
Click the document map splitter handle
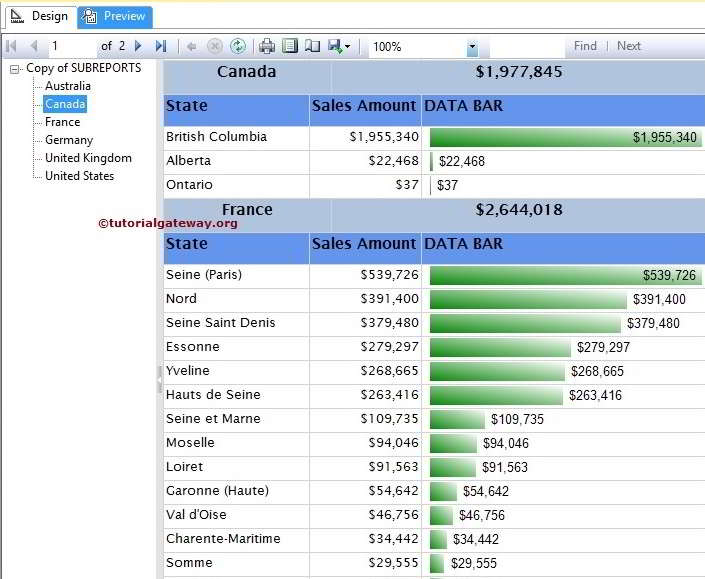click(159, 380)
